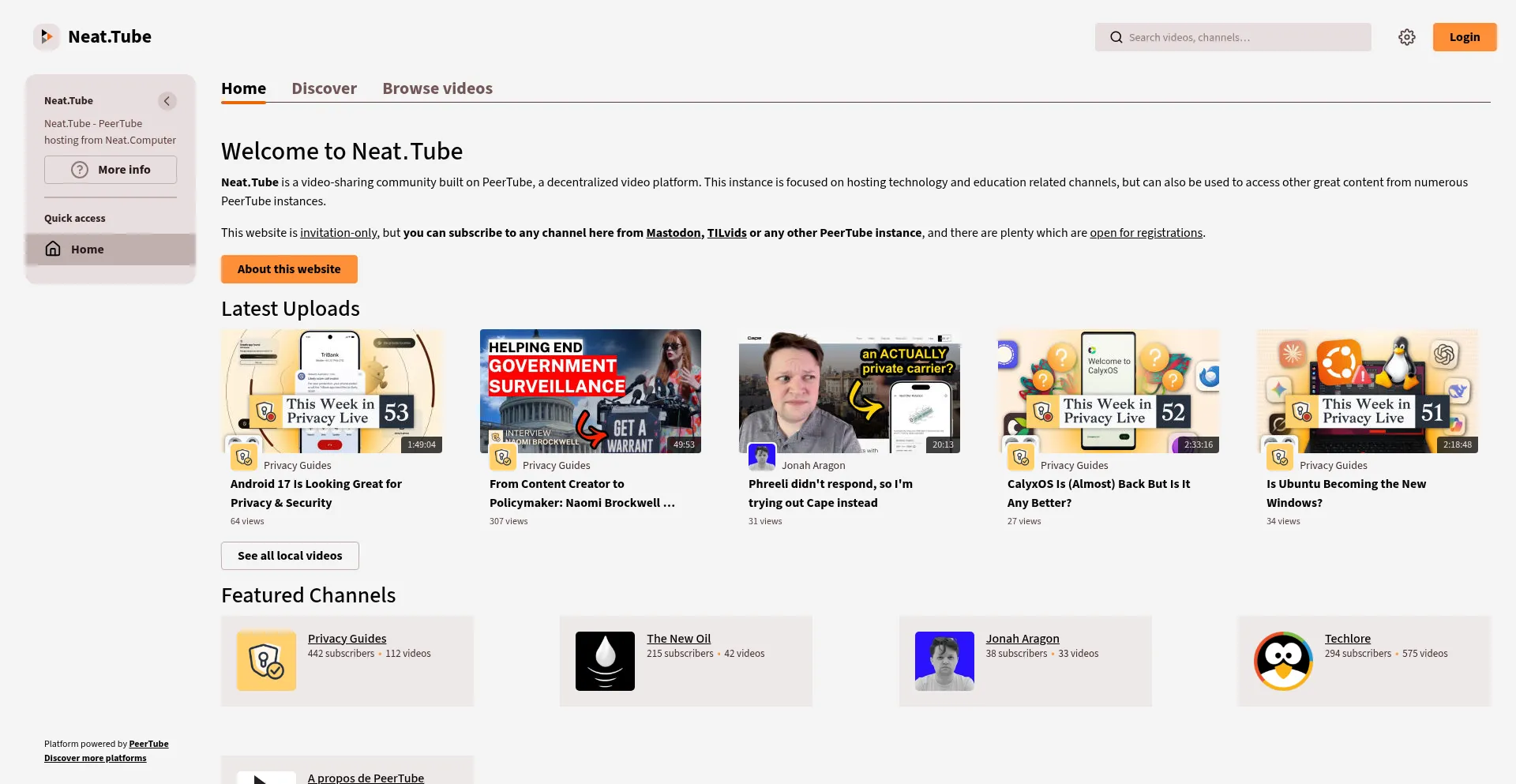Open the TILvids link
Viewport: 1516px width, 784px height.
coord(726,233)
